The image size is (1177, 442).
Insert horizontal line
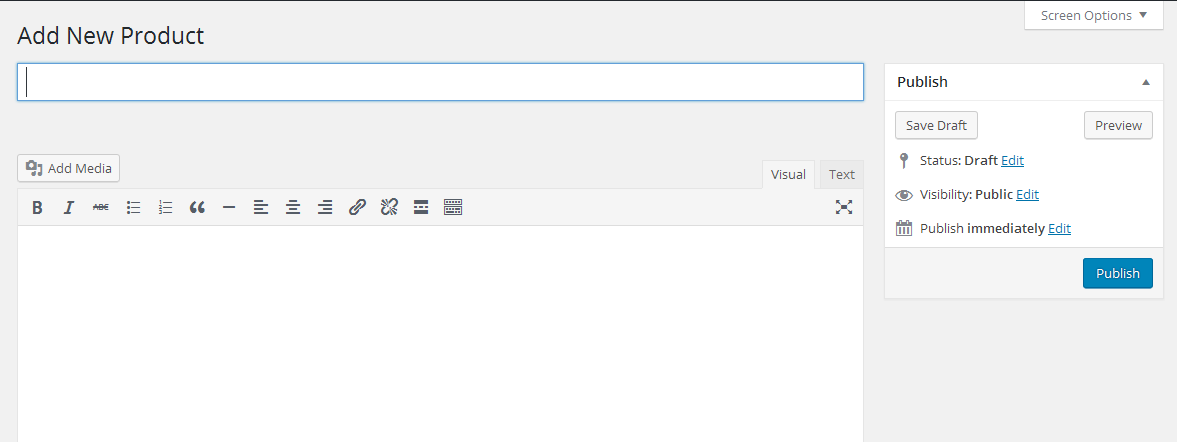pyautogui.click(x=229, y=208)
